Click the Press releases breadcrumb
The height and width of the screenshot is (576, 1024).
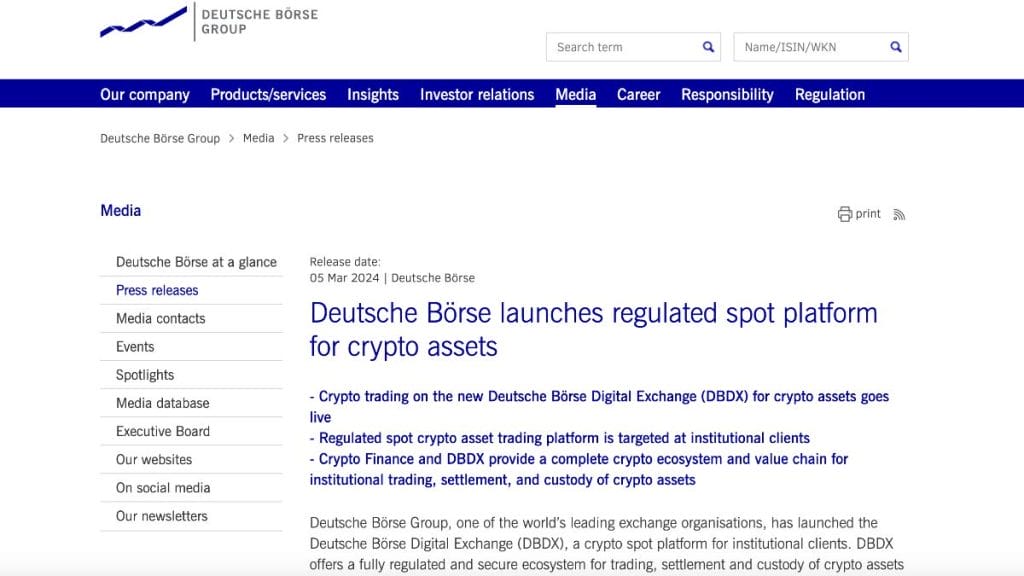point(335,138)
